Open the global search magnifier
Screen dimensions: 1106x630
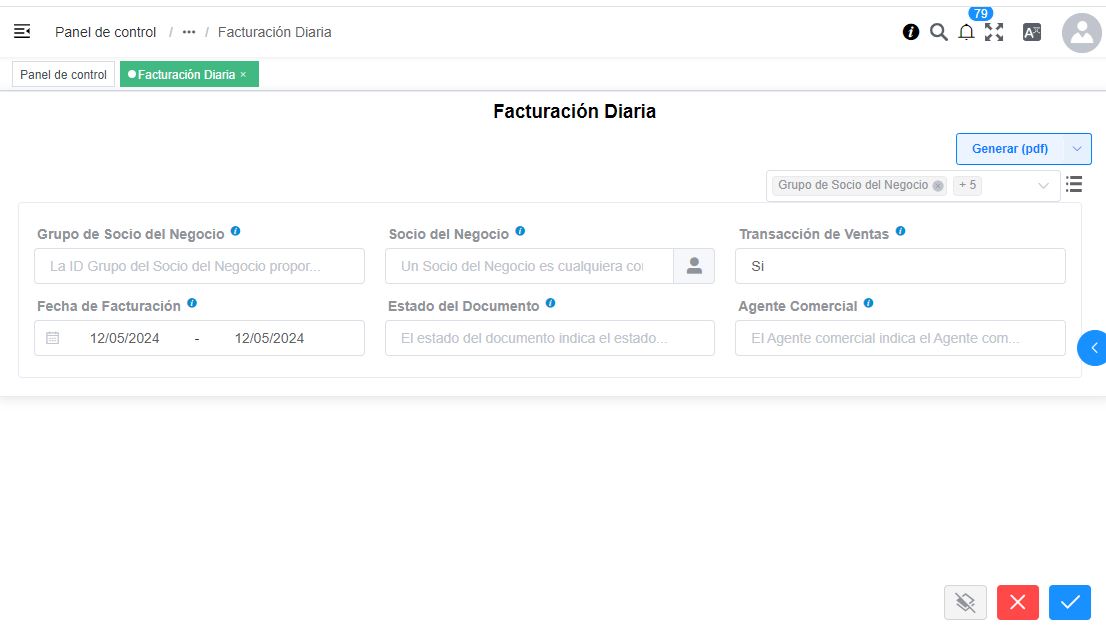(x=938, y=31)
